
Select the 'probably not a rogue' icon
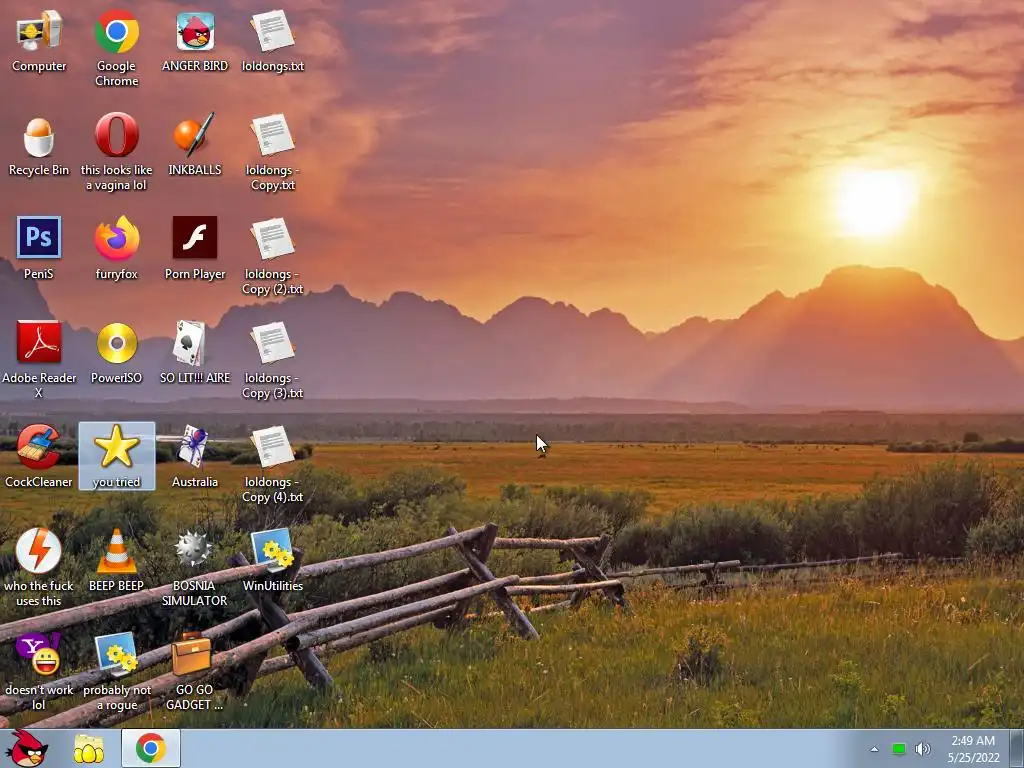tap(116, 672)
